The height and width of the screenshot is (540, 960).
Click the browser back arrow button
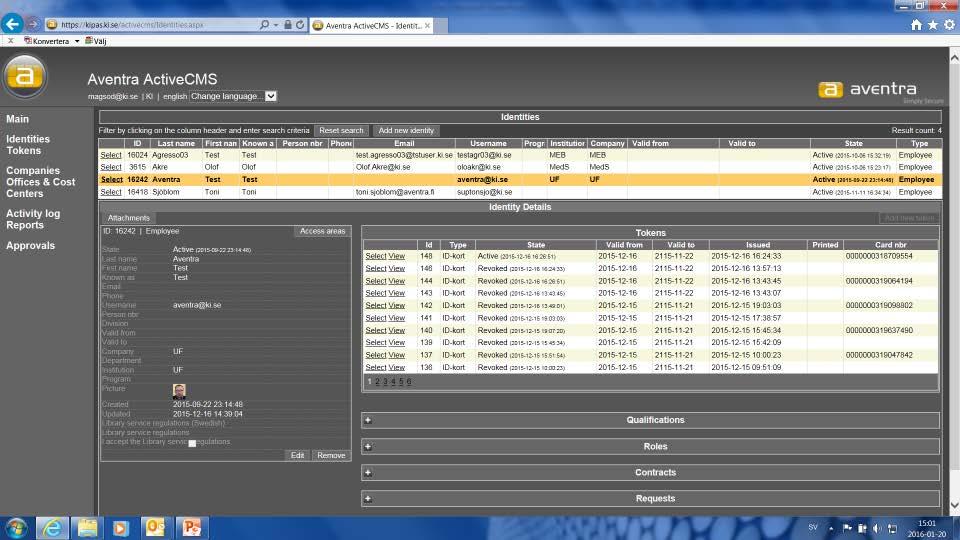pyautogui.click(x=12, y=24)
